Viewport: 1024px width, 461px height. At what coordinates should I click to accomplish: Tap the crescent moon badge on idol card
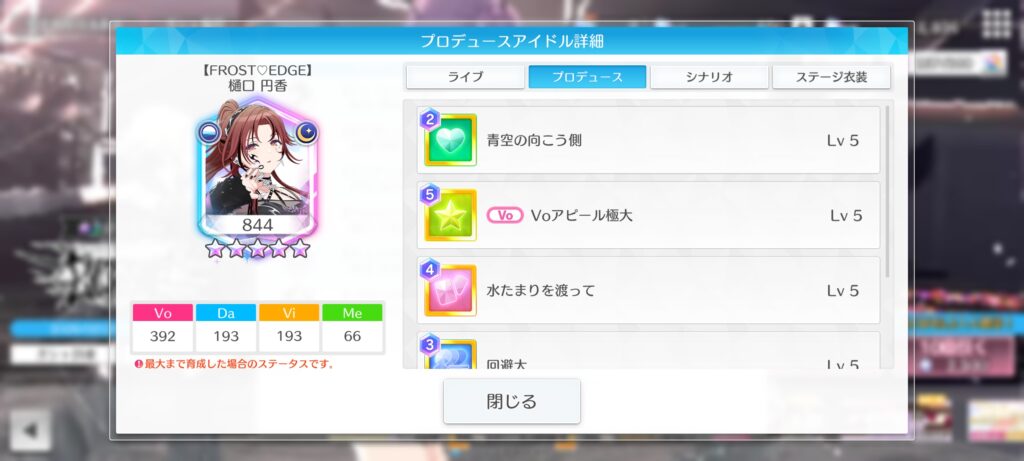306,133
